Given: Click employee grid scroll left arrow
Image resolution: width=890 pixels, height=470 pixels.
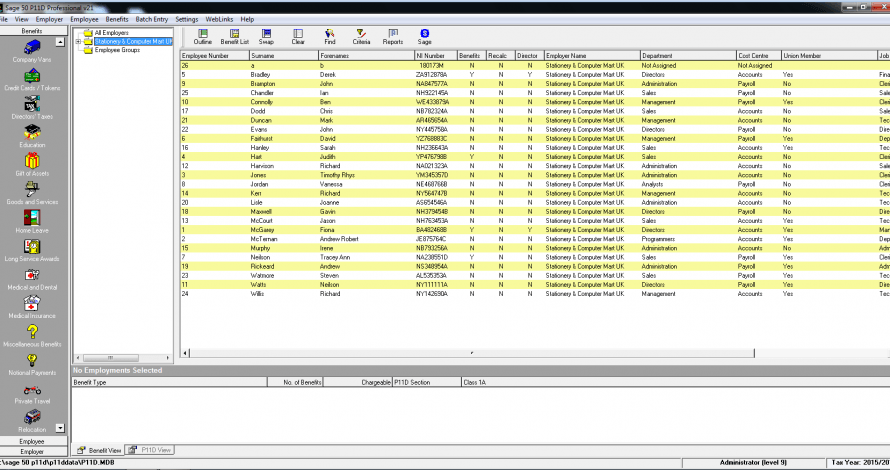Looking at the screenshot, I should (185, 353).
